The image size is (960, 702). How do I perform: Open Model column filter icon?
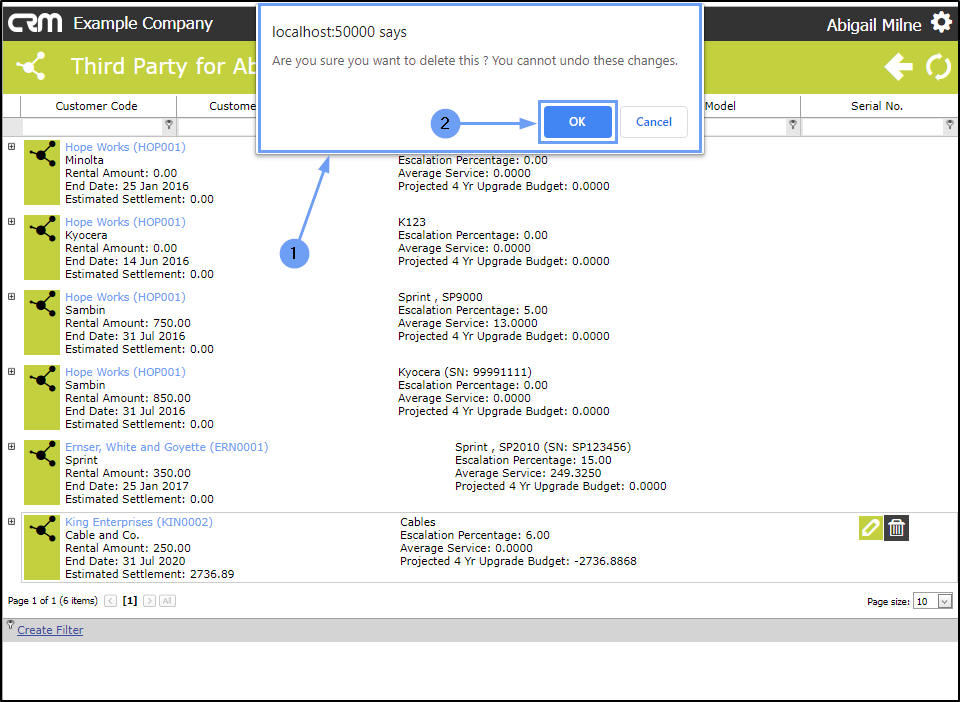[793, 125]
